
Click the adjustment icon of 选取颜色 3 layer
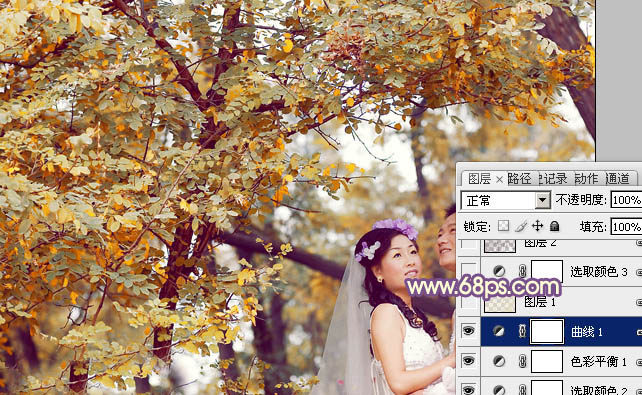[x=499, y=271]
